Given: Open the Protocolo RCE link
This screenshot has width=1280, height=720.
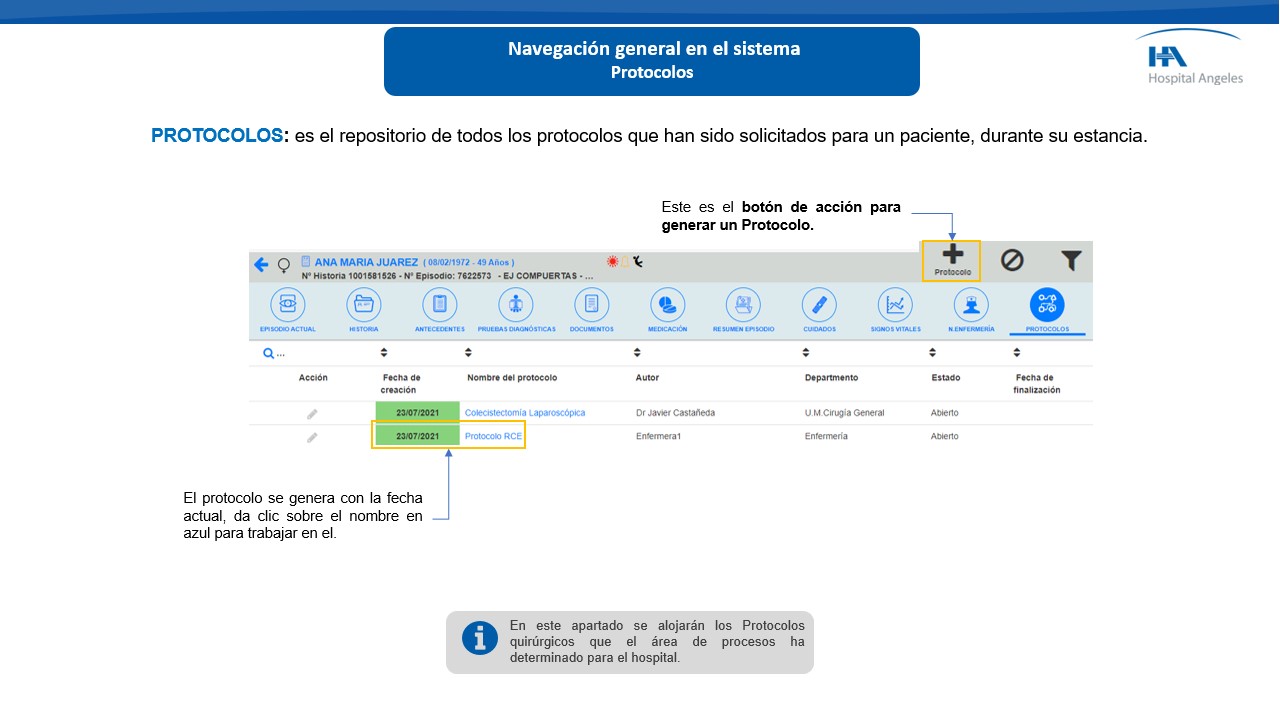Looking at the screenshot, I should click(x=493, y=437).
